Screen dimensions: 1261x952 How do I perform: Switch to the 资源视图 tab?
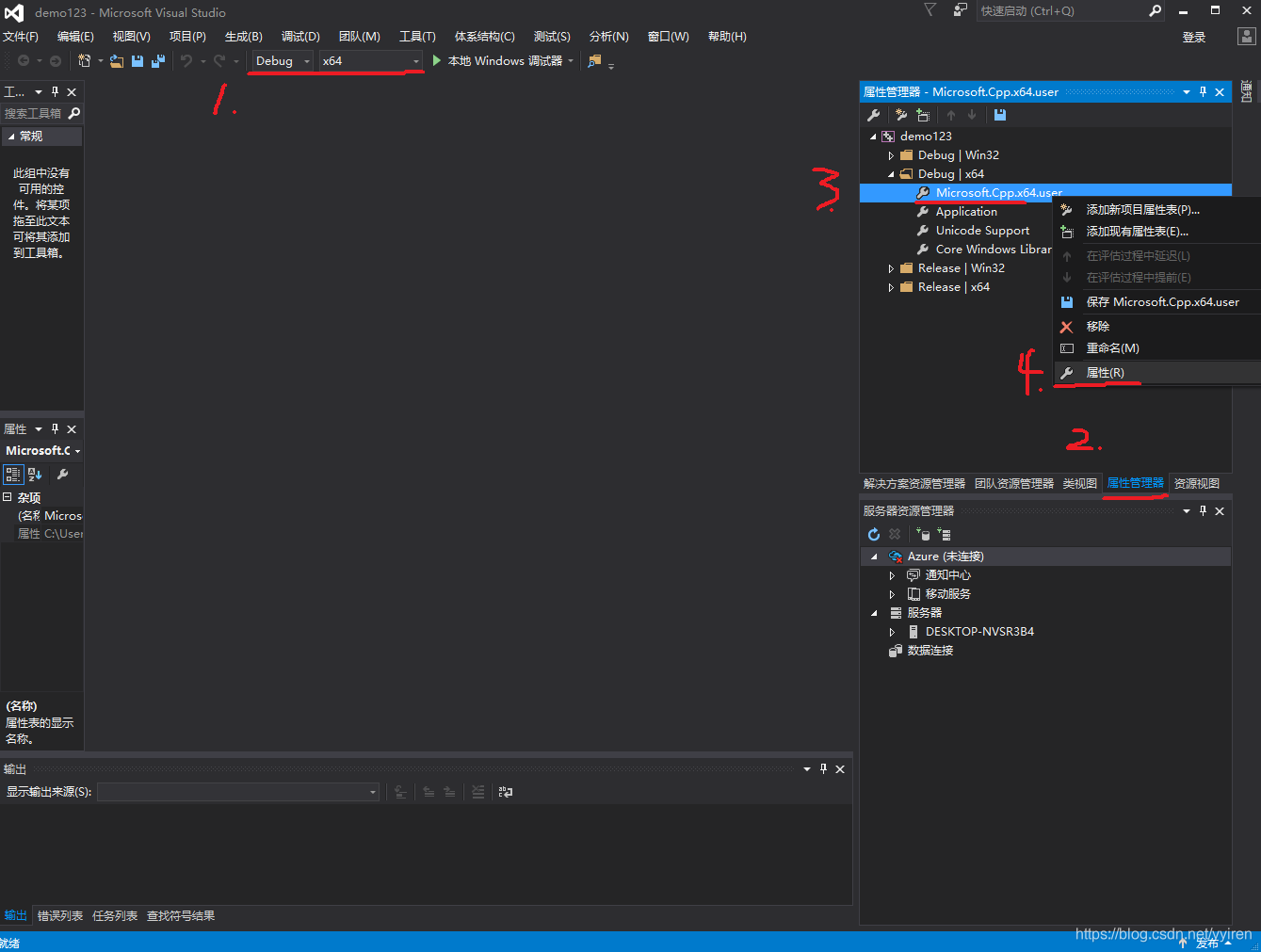pyautogui.click(x=1197, y=484)
